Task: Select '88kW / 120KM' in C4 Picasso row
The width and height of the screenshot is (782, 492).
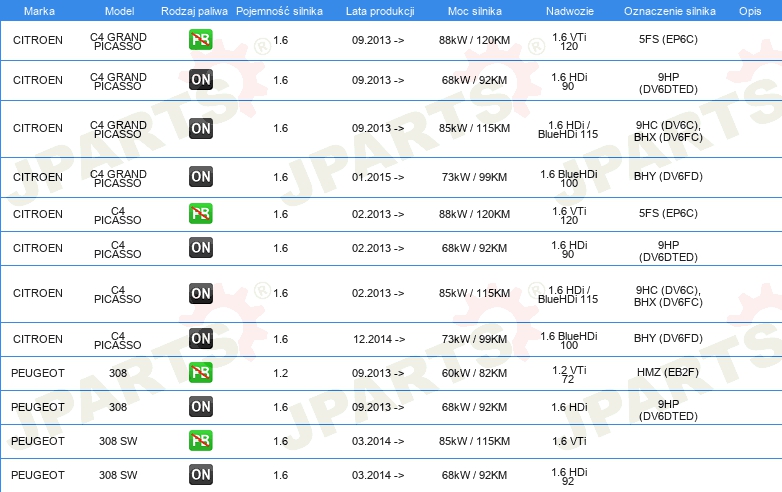Action: [x=474, y=214]
